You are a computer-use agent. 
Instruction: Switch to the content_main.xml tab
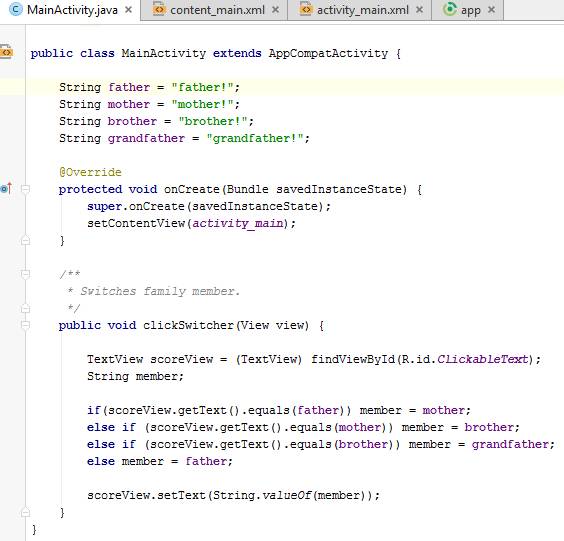pos(214,10)
